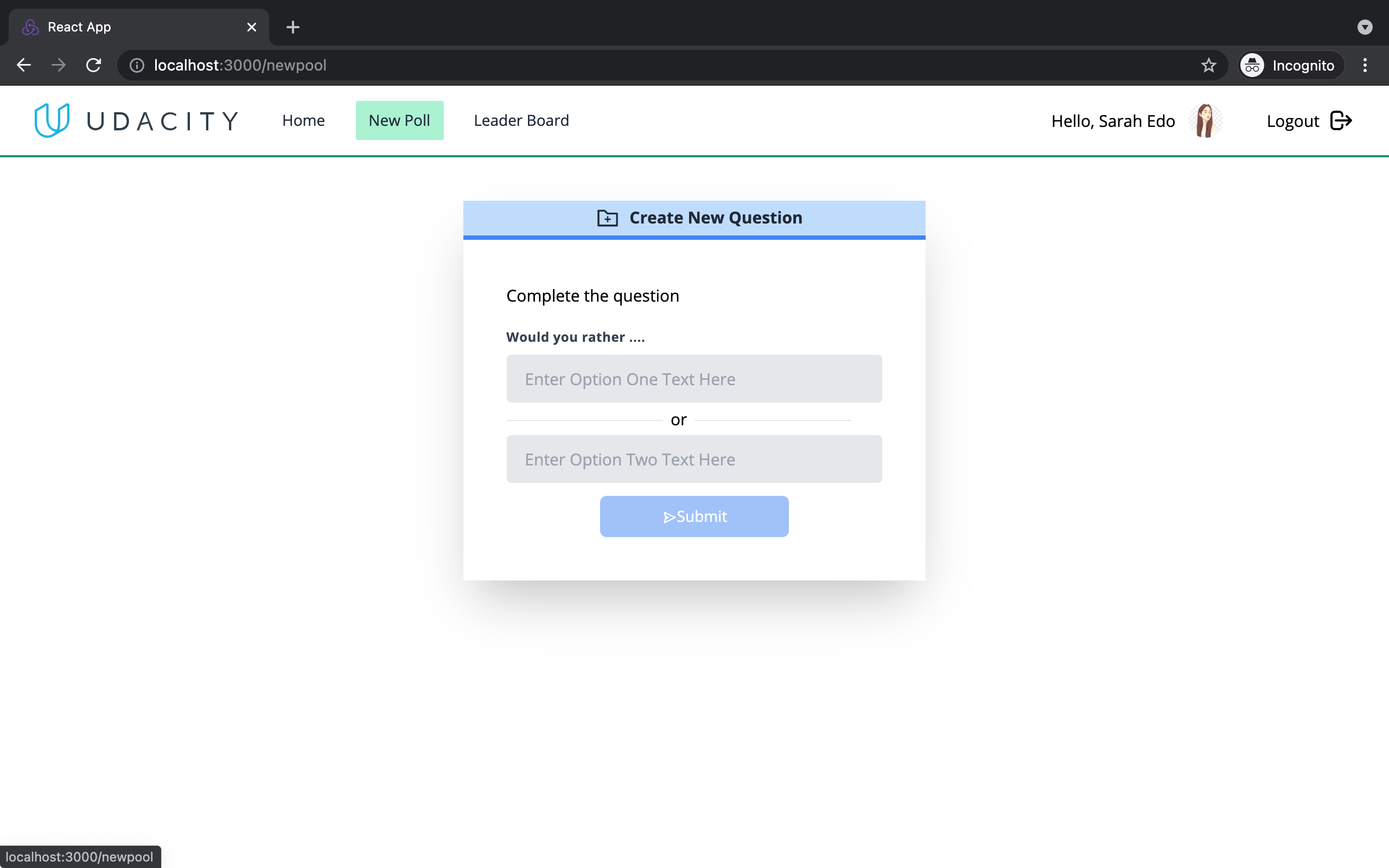Click the site information icon
The height and width of the screenshot is (868, 1389).
(137, 66)
